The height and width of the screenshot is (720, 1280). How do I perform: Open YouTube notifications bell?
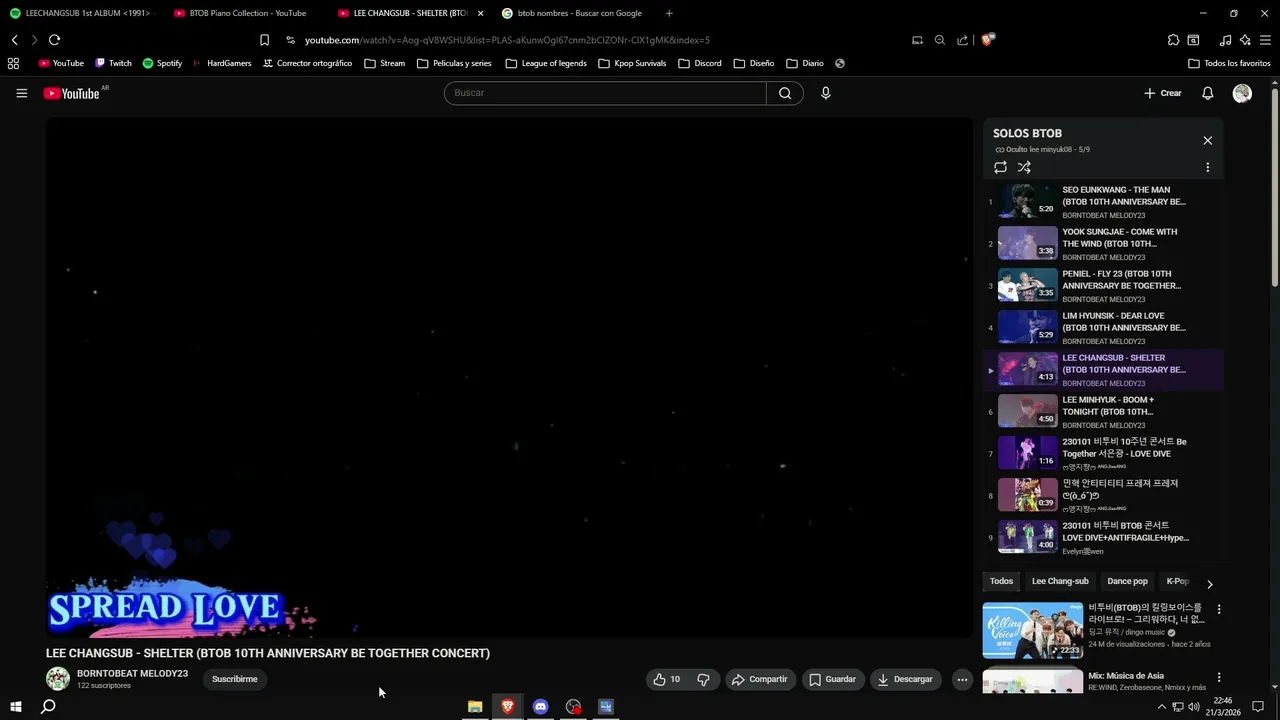pos(1207,93)
